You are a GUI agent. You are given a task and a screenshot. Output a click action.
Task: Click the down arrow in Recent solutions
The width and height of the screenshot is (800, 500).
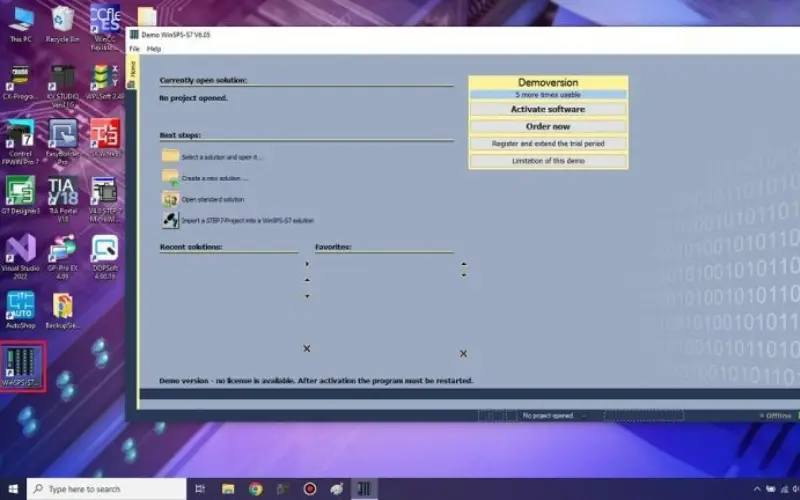[x=307, y=296]
